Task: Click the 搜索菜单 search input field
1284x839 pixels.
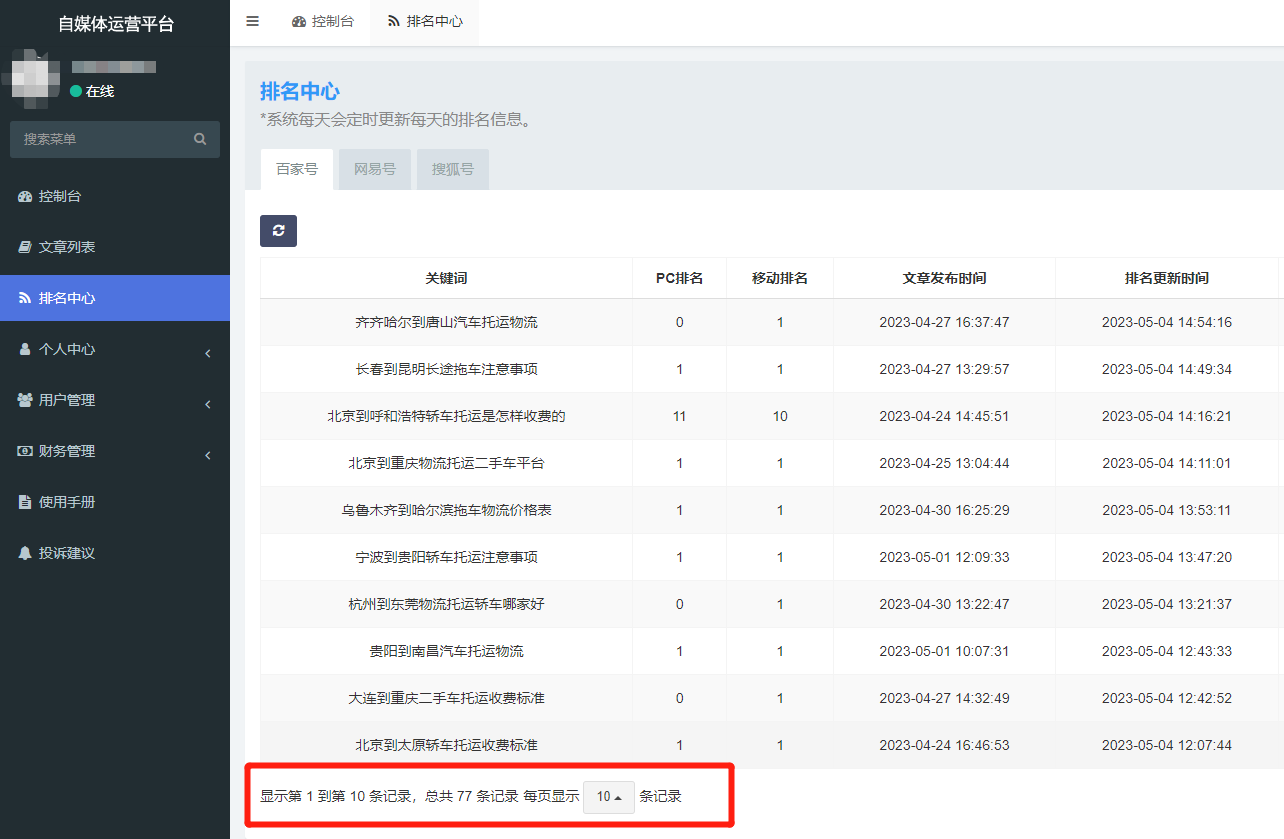Action: point(100,139)
